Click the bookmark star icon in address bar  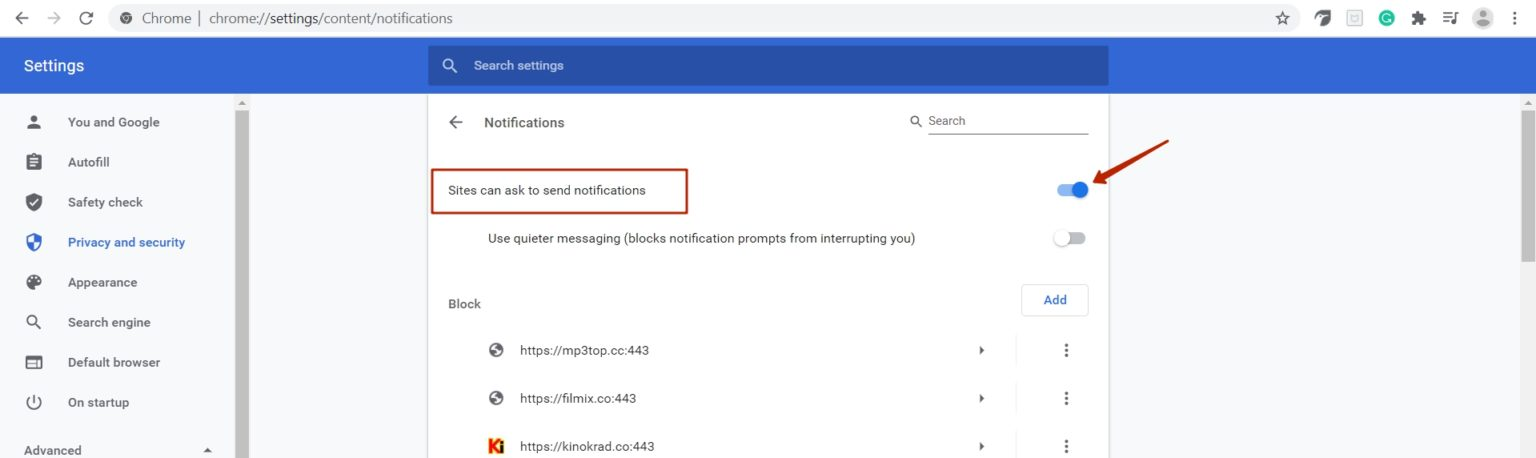(1282, 18)
